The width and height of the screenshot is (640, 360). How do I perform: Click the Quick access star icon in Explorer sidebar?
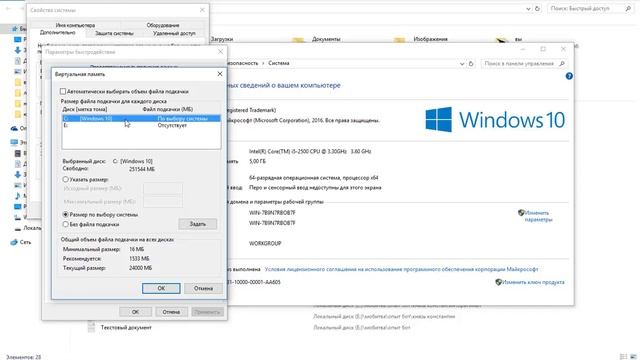(15, 29)
